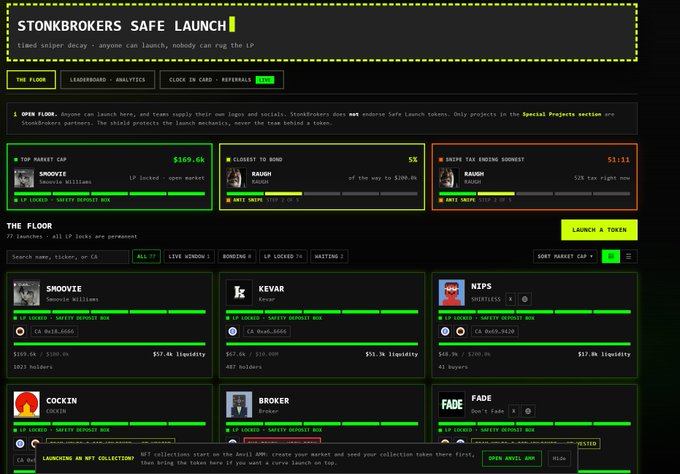The height and width of the screenshot is (474, 680).
Task: Filter launches by All 77
Action: (146, 257)
